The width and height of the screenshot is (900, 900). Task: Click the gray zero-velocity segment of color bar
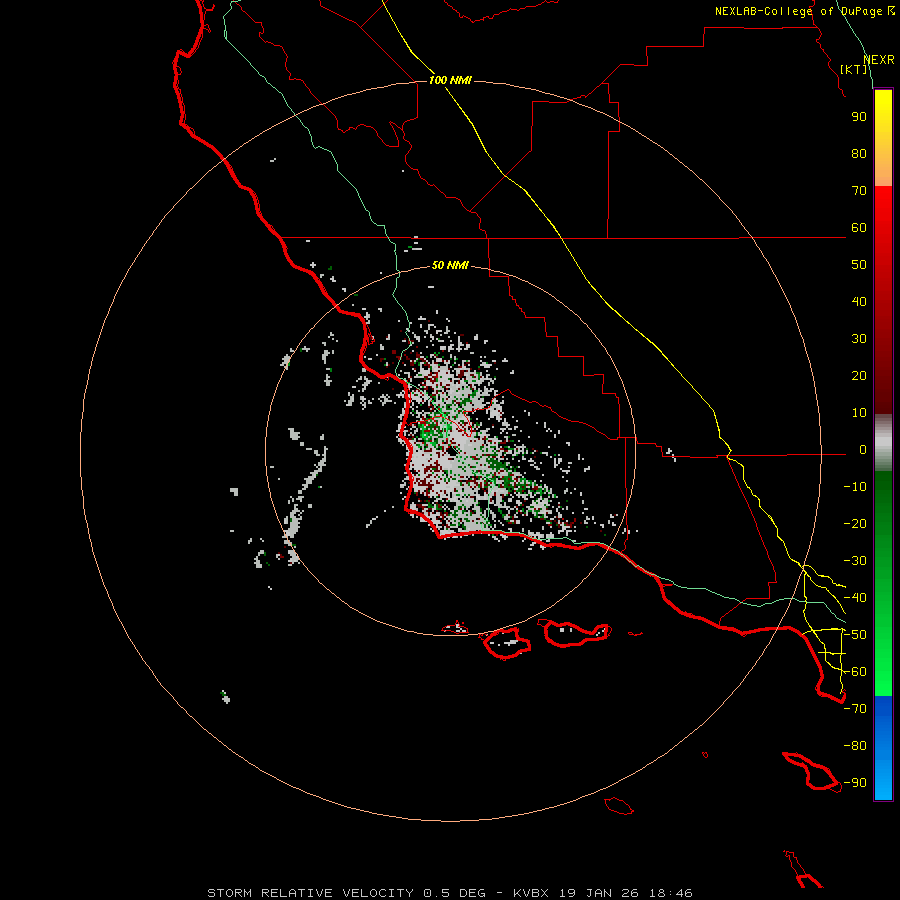(883, 443)
